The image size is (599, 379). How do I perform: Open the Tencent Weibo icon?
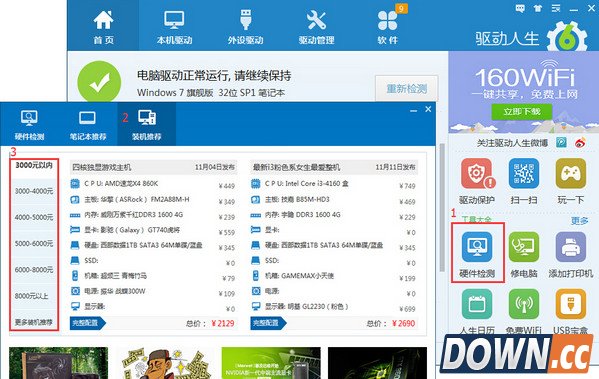[561, 143]
